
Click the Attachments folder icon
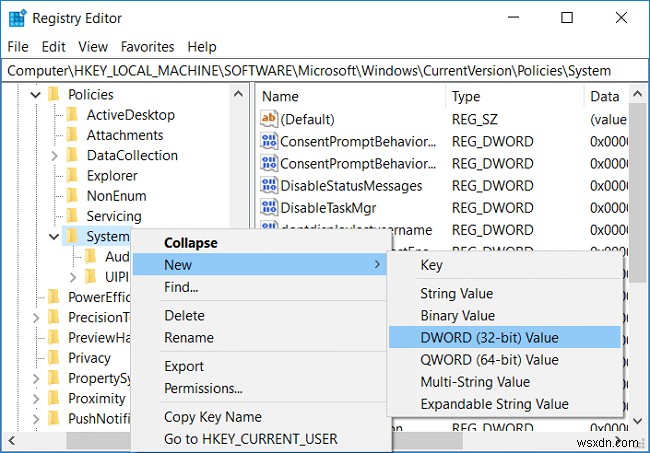[72, 135]
